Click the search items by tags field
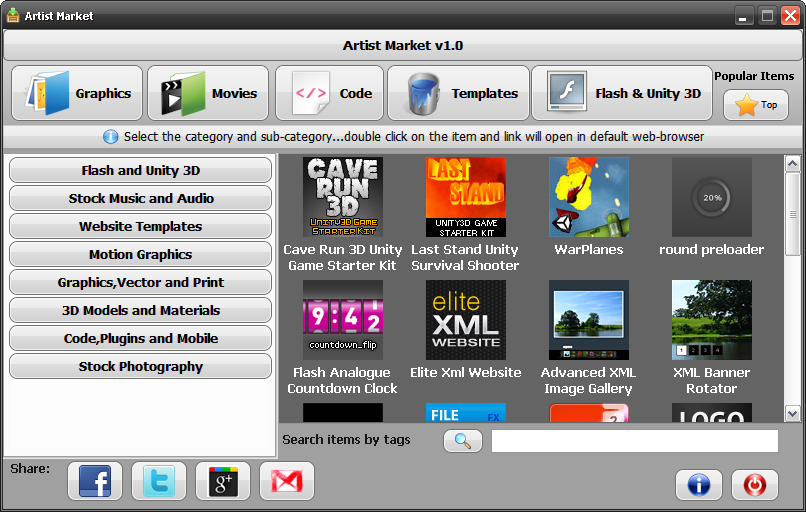 (635, 441)
